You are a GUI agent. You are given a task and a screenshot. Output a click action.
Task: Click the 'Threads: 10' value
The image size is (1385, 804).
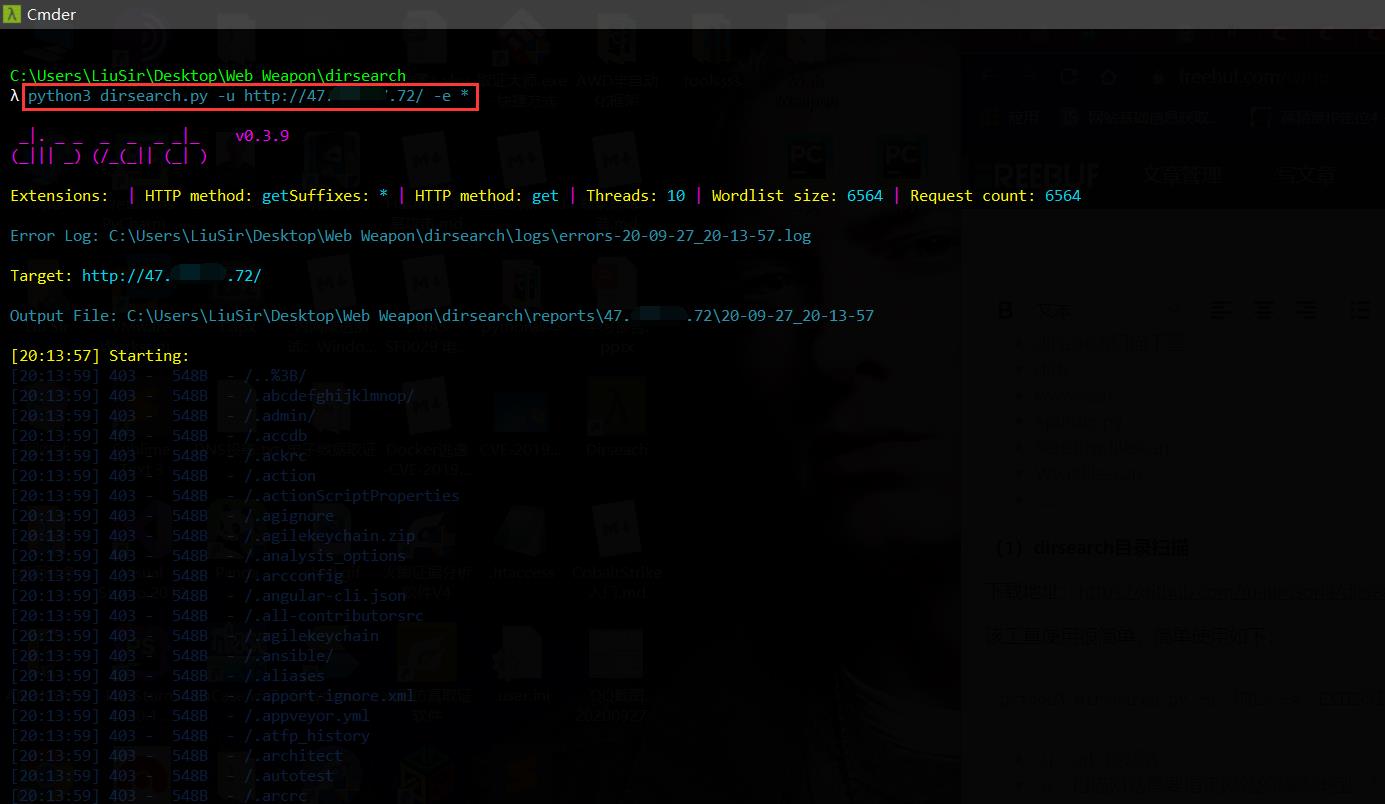636,196
